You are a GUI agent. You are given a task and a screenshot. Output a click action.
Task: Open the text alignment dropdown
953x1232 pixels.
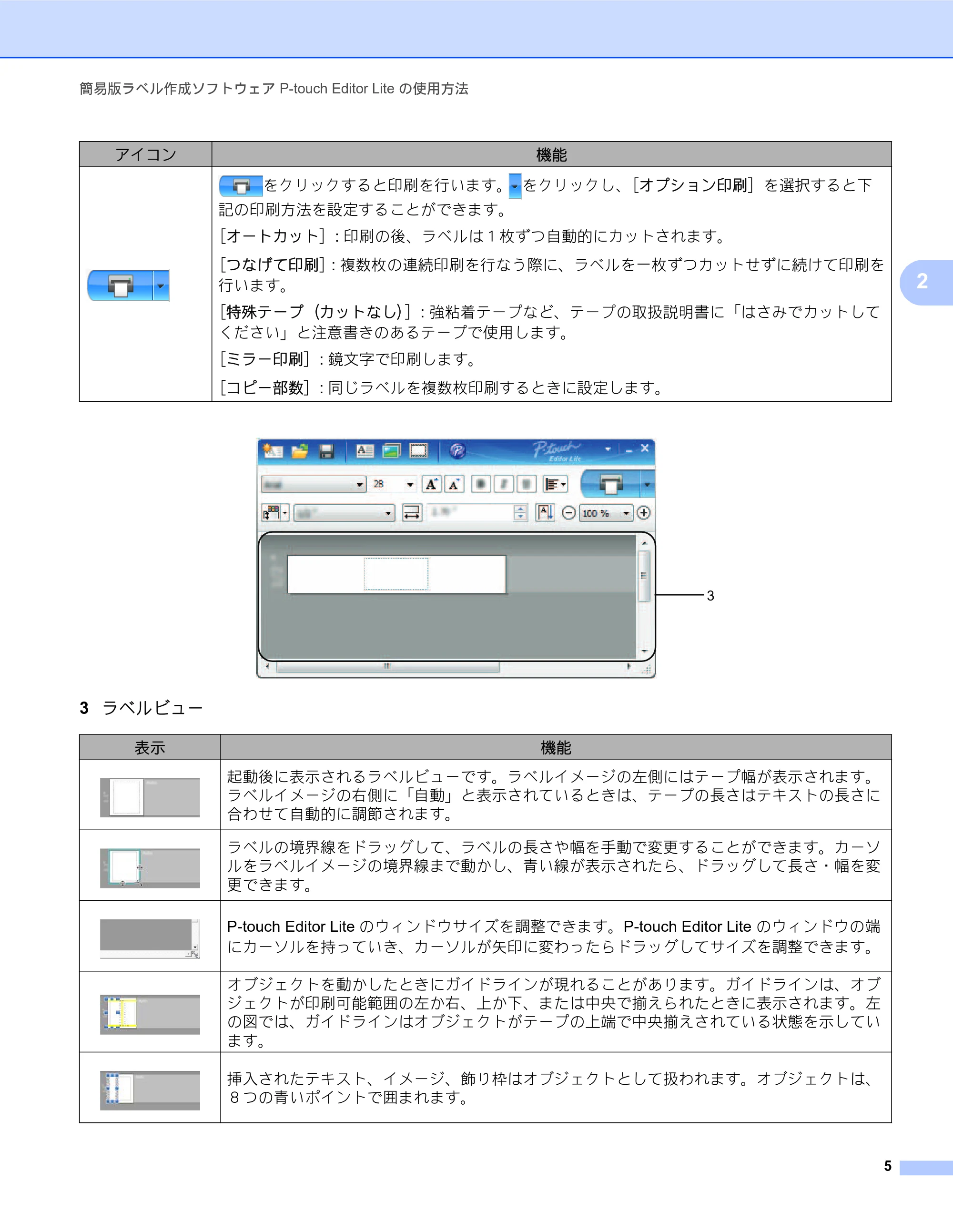pos(555,485)
